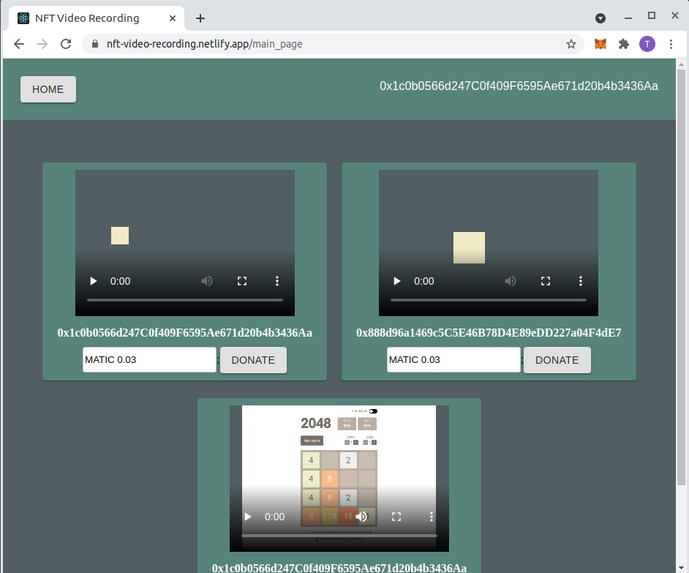Click the page vertical scrollbar
The height and width of the screenshot is (573, 689).
click(681, 277)
